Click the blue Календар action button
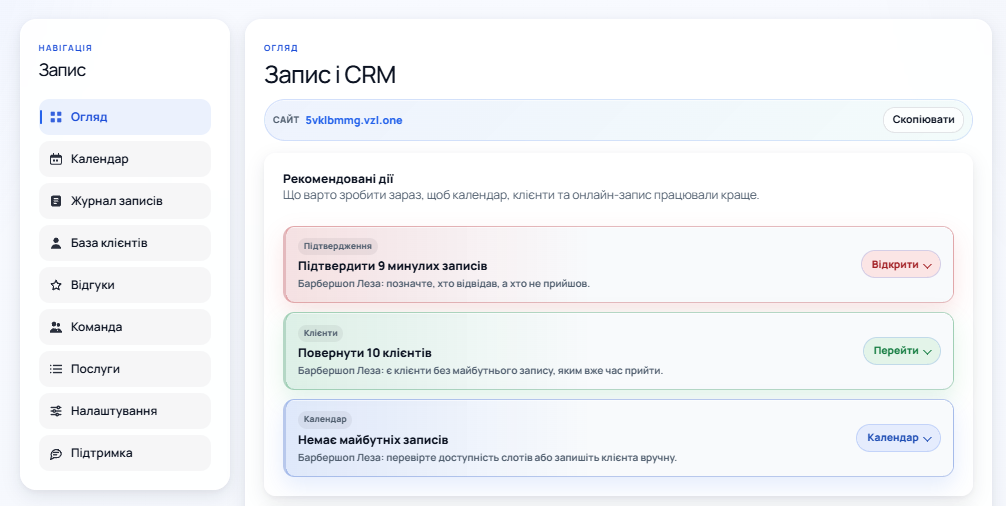This screenshot has width=1006, height=506. [898, 438]
